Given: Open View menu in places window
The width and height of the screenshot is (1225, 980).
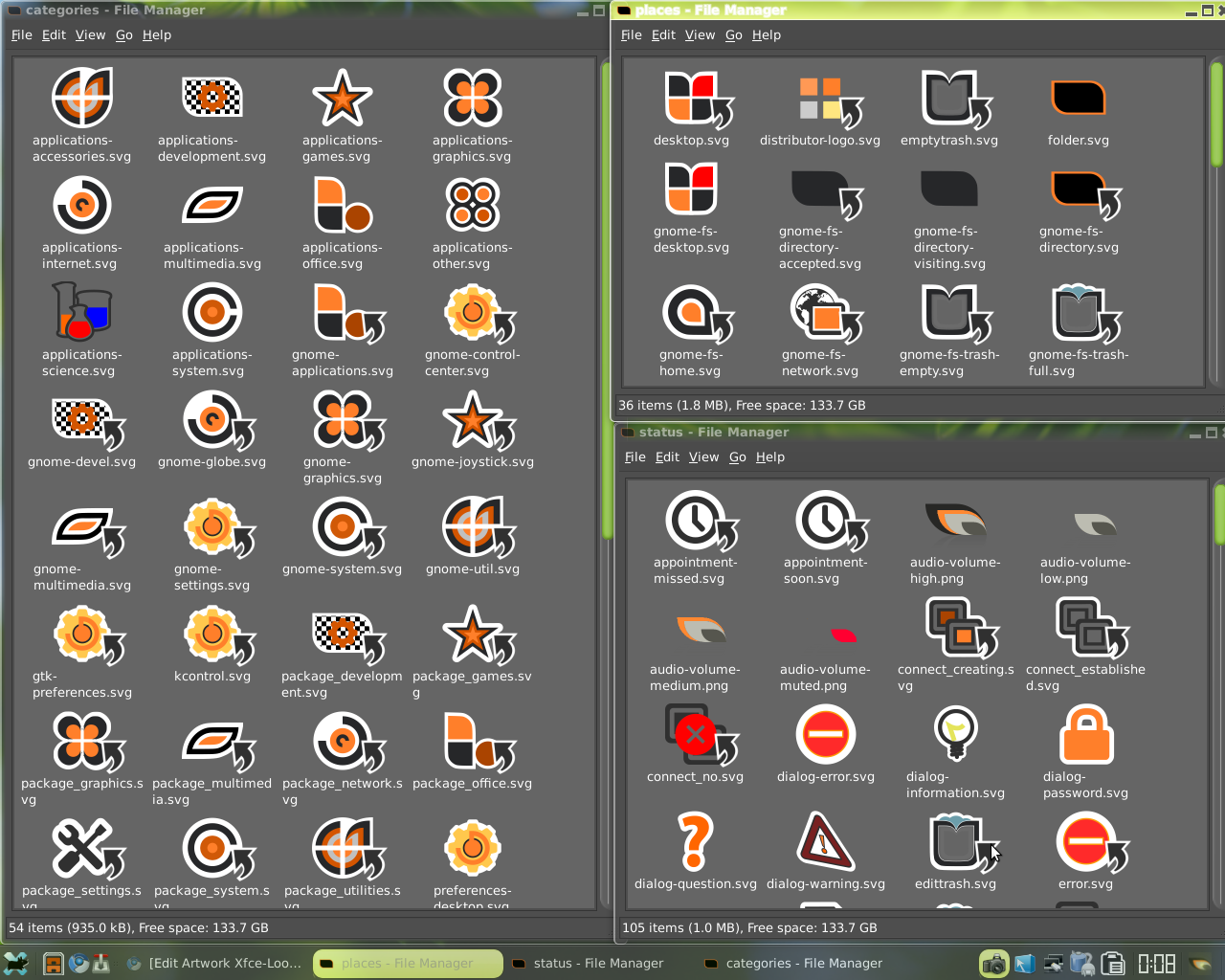Looking at the screenshot, I should pos(701,34).
